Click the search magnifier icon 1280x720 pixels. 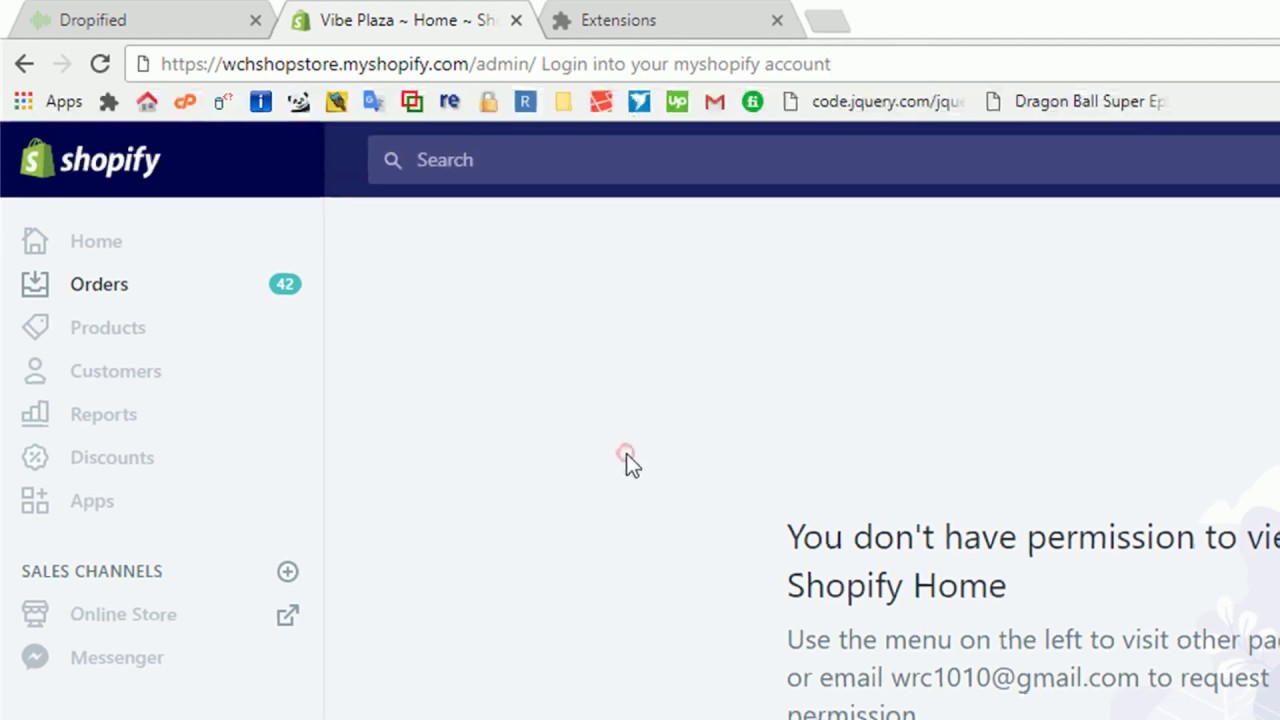click(x=393, y=160)
